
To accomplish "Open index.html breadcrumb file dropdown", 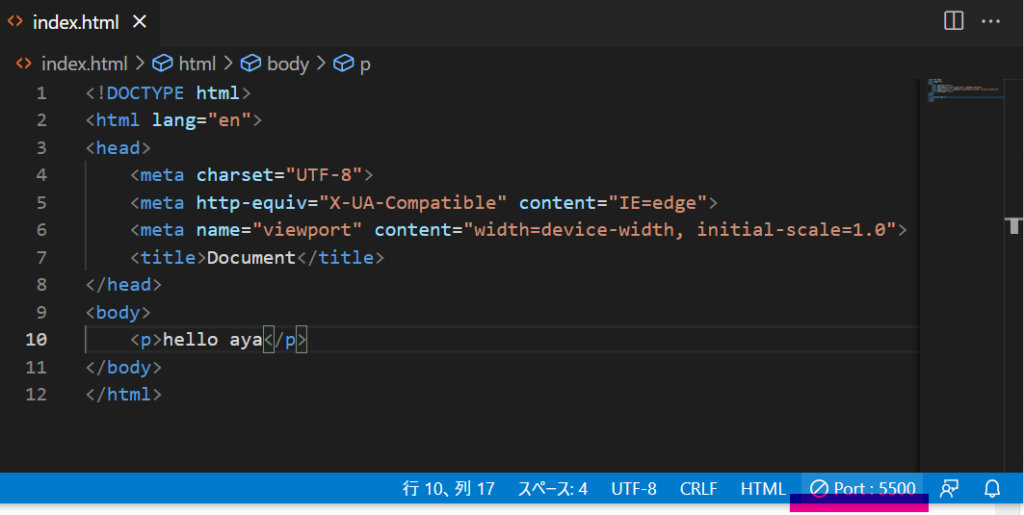I will [x=84, y=64].
